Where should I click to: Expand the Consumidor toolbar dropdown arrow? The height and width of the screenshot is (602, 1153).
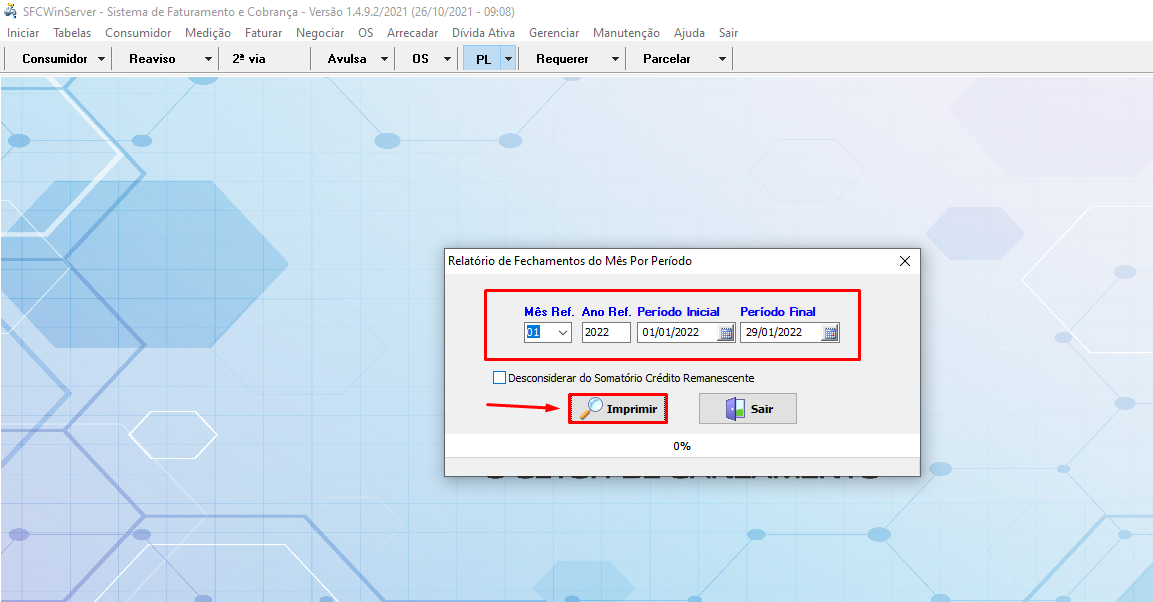click(102, 59)
